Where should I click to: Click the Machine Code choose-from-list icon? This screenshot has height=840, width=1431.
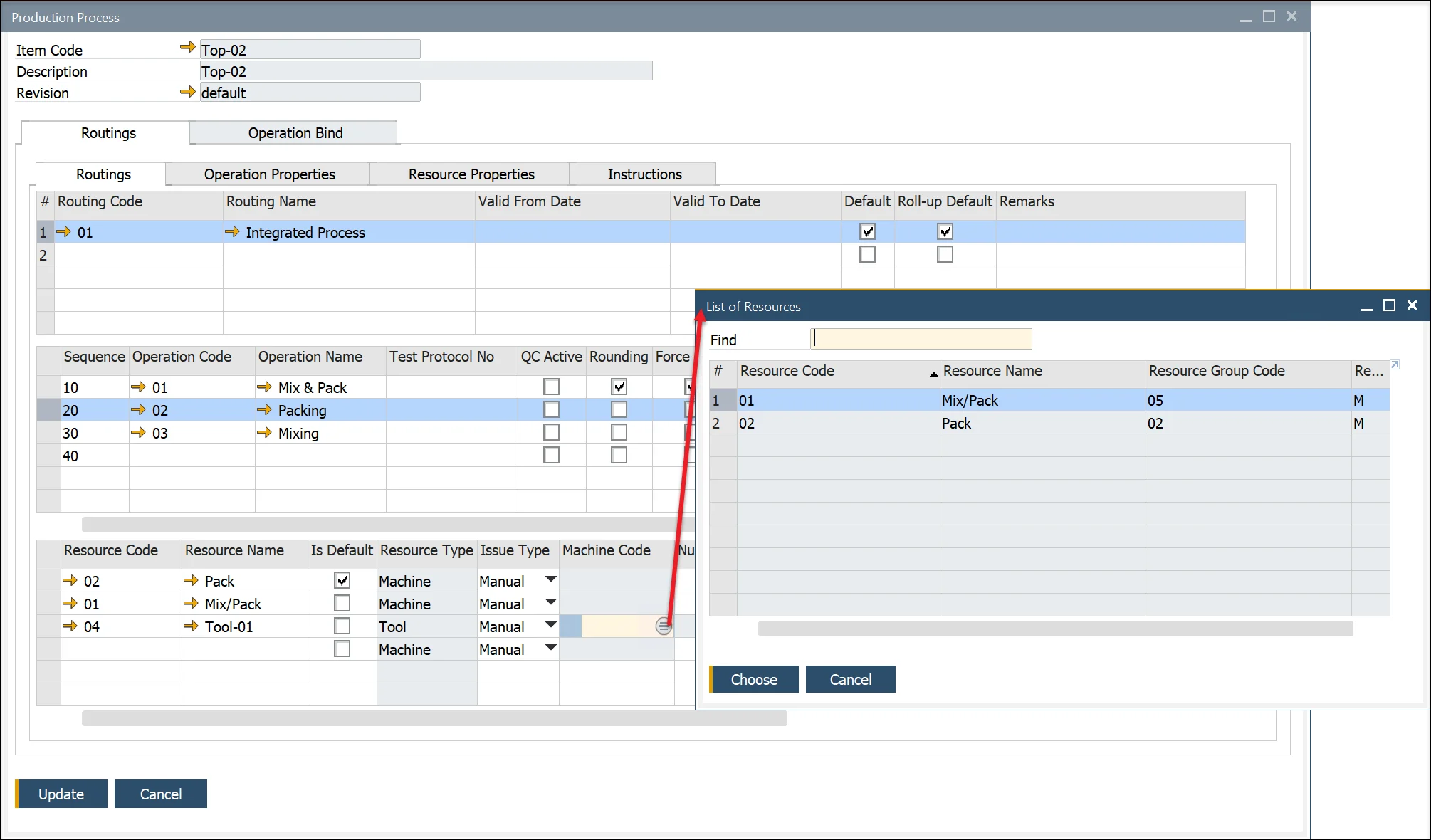click(664, 626)
